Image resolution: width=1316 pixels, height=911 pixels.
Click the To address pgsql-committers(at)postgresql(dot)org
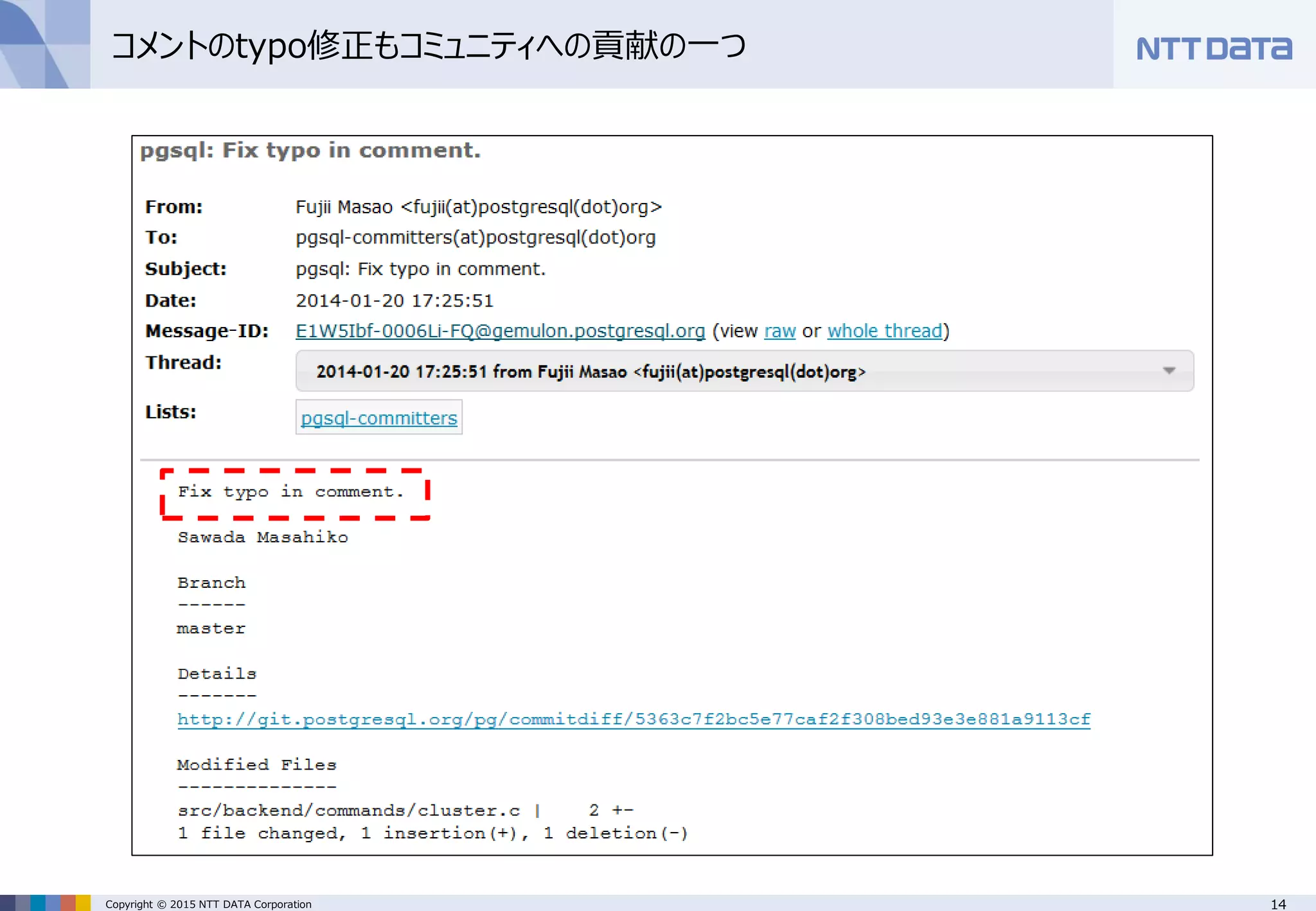(476, 238)
